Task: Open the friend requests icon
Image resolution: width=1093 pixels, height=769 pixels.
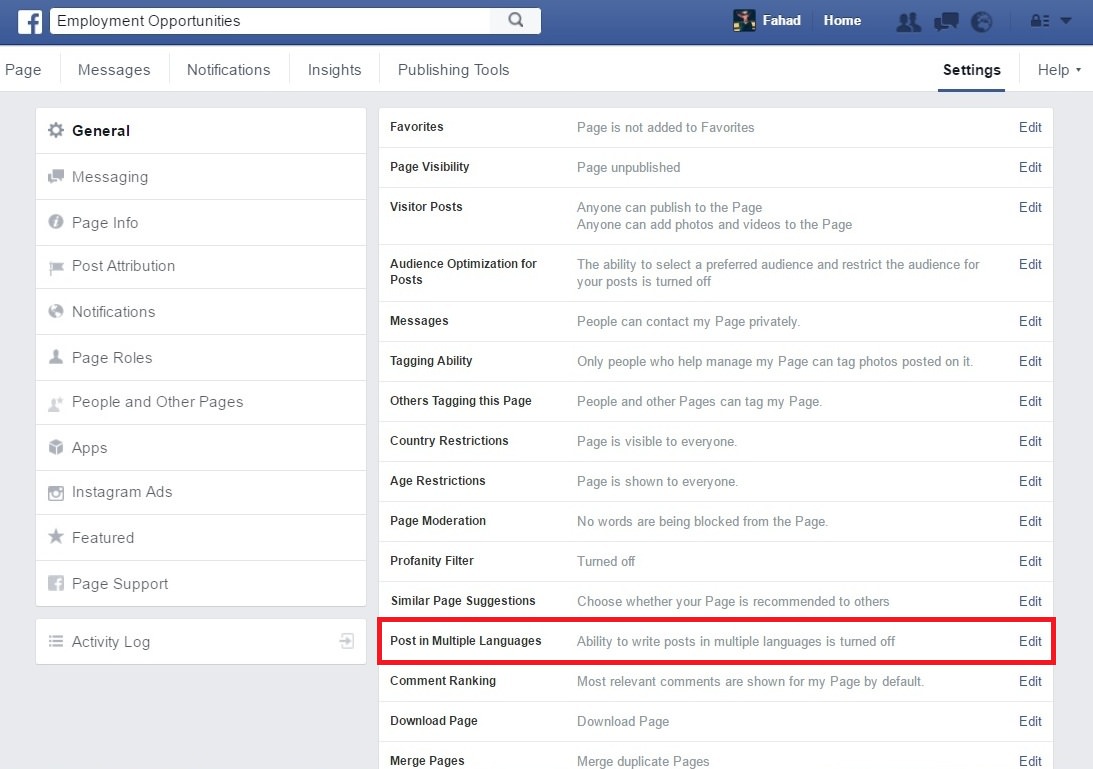Action: (908, 21)
